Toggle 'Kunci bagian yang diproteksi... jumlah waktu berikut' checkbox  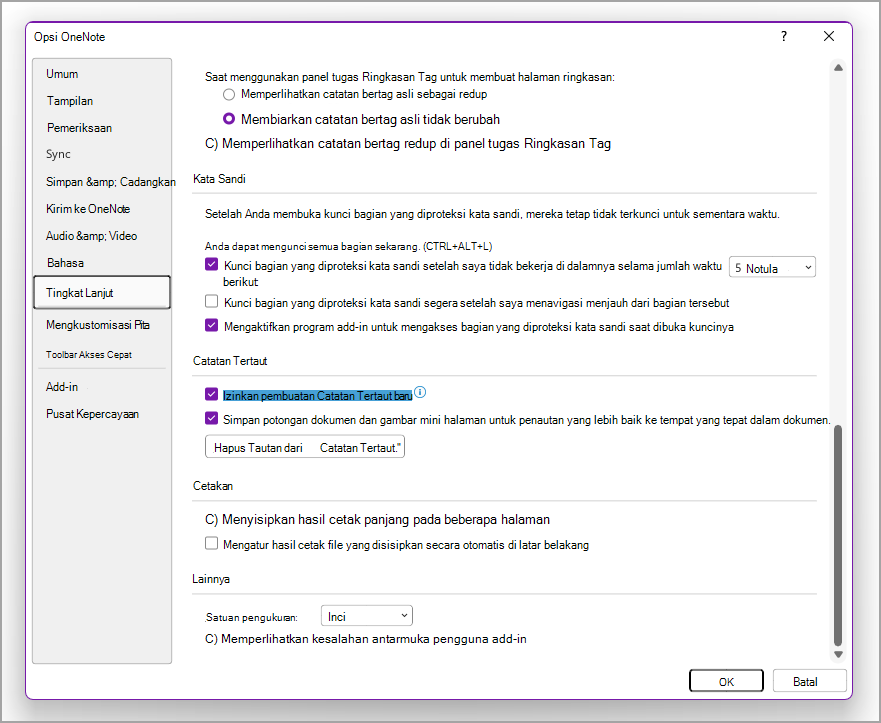point(211,265)
